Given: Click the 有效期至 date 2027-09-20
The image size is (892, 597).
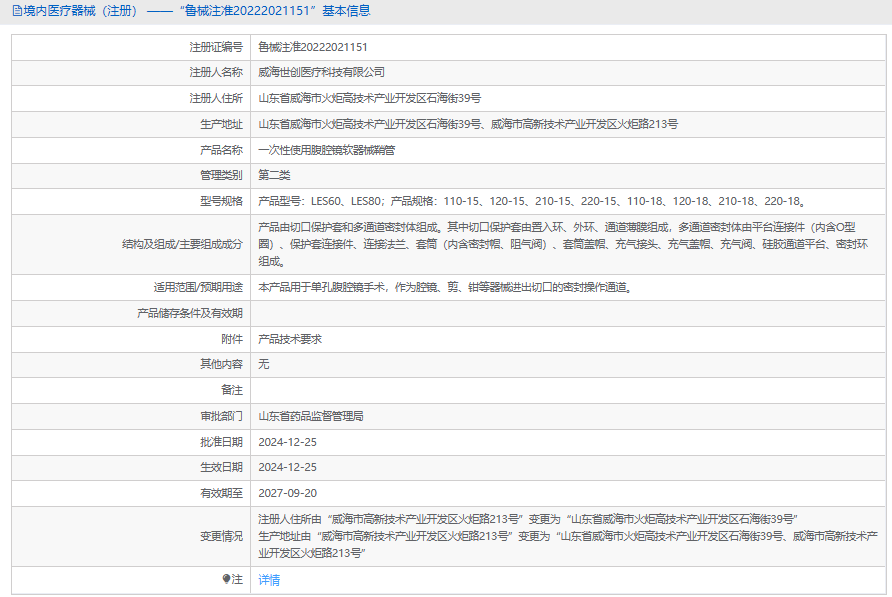Looking at the screenshot, I should (287, 493).
